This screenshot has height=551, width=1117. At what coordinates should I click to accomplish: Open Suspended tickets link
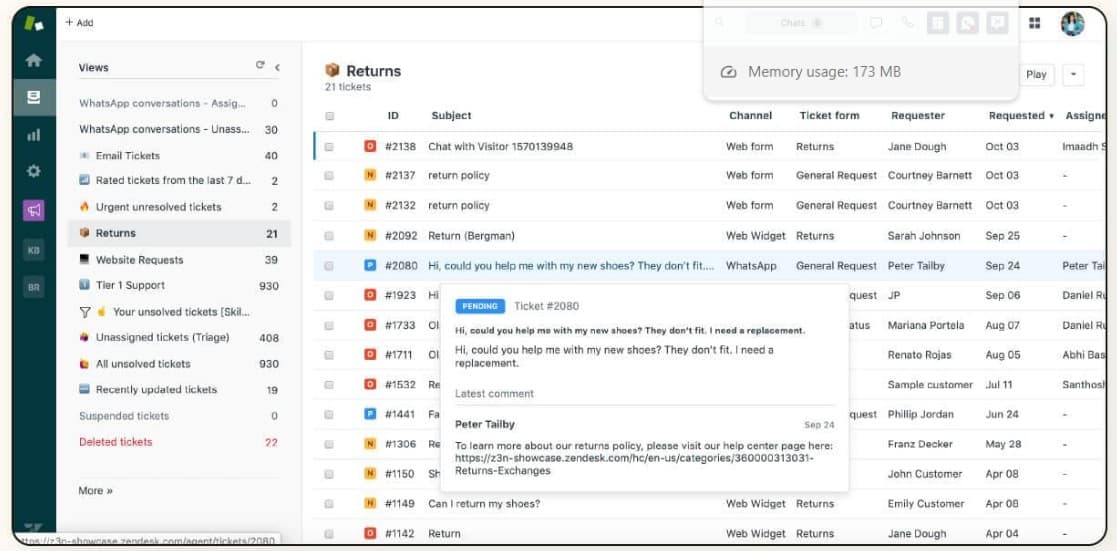(x=124, y=416)
